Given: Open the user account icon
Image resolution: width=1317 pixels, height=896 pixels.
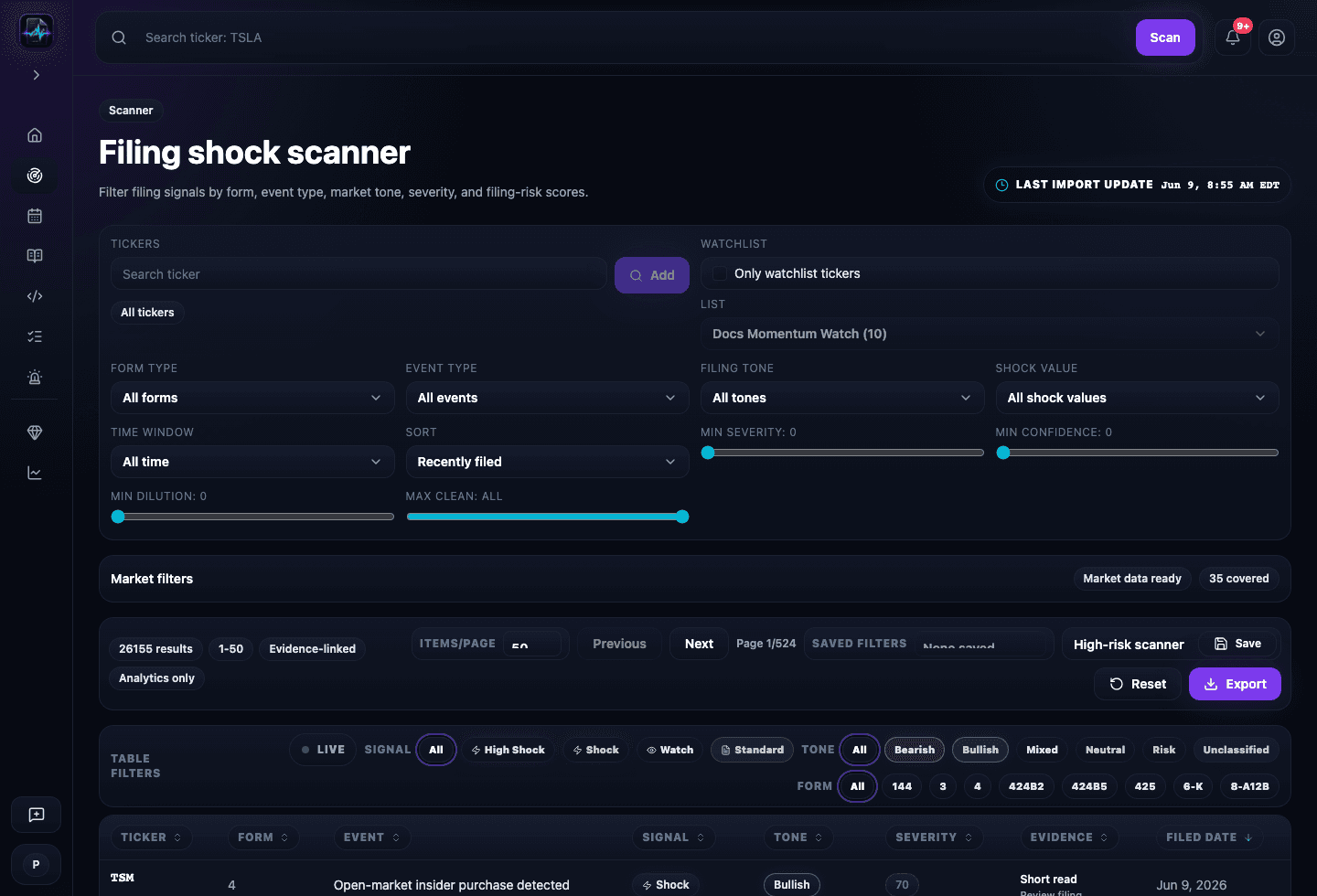Looking at the screenshot, I should click(1277, 37).
